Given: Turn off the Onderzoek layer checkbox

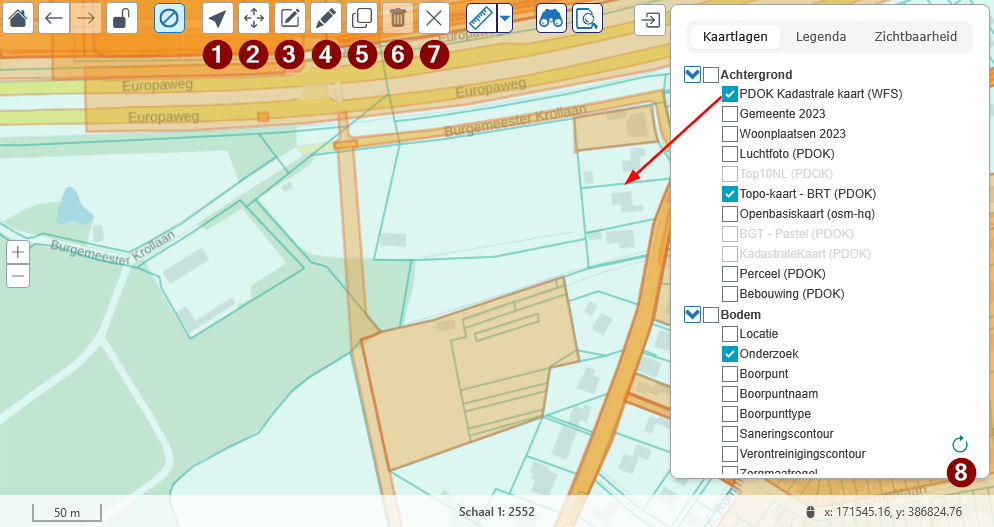Looking at the screenshot, I should click(x=730, y=354).
